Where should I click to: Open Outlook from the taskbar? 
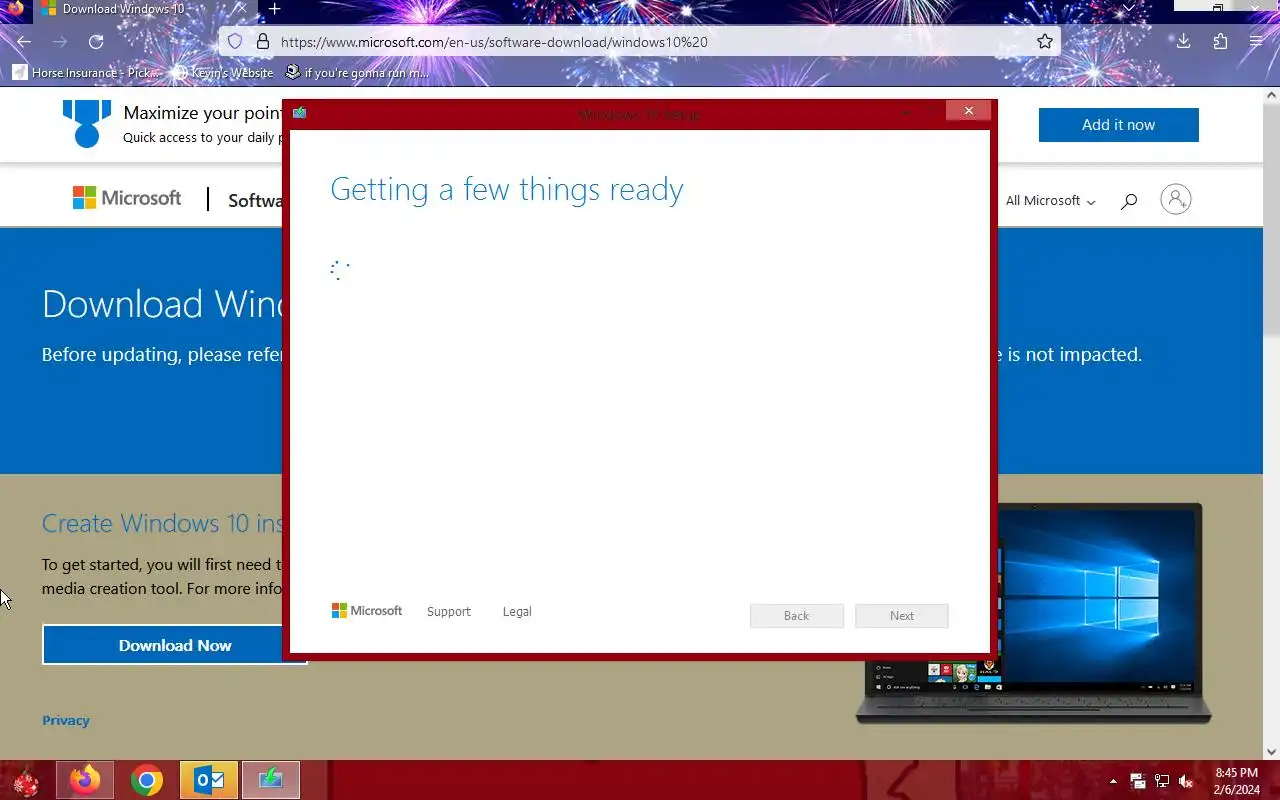pos(209,780)
